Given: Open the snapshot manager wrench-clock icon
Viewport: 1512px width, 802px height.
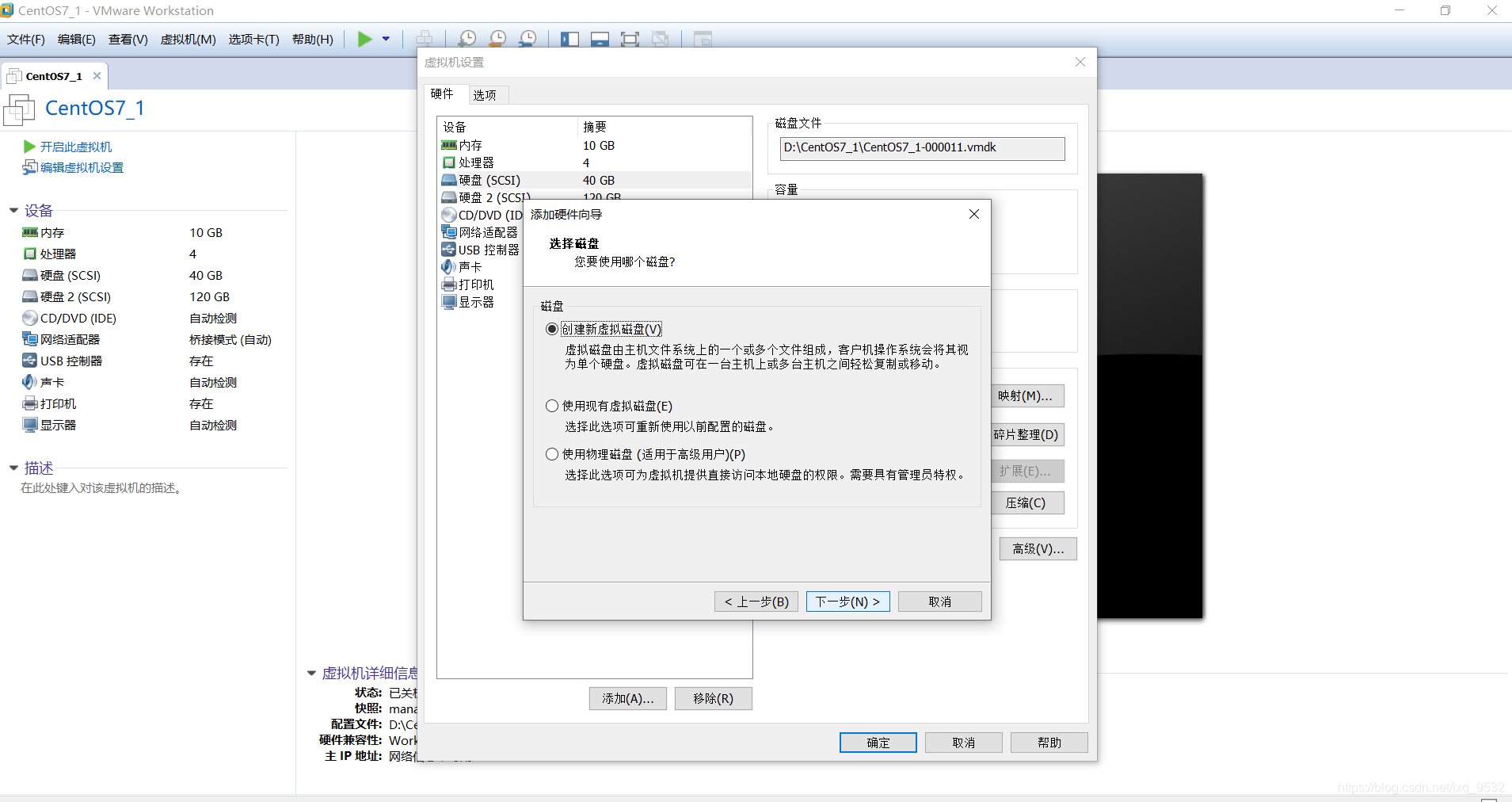Looking at the screenshot, I should [527, 39].
